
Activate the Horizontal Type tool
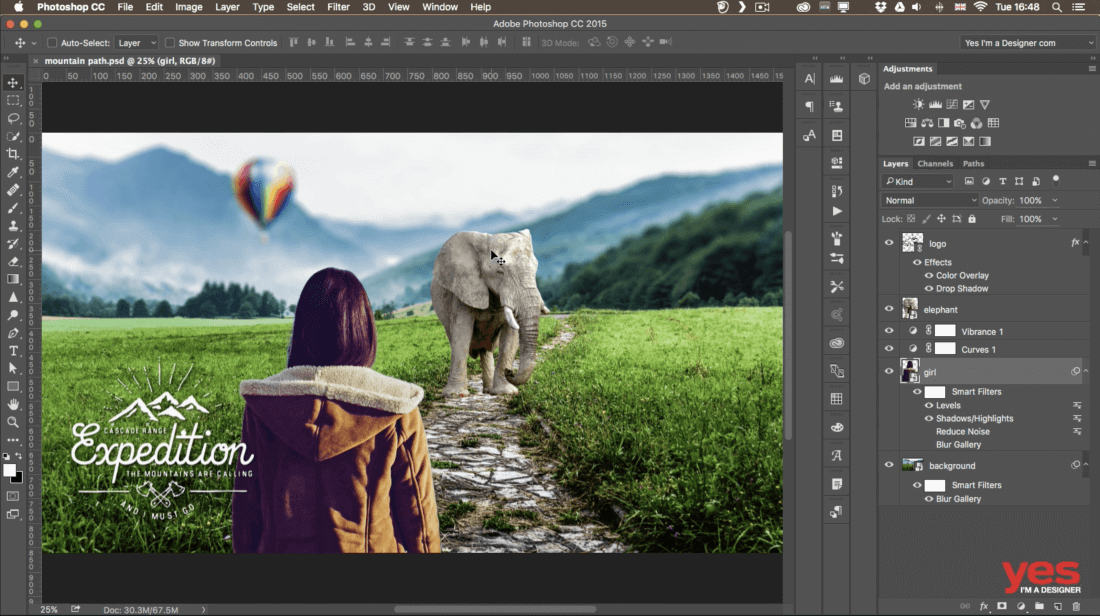pyautogui.click(x=13, y=351)
